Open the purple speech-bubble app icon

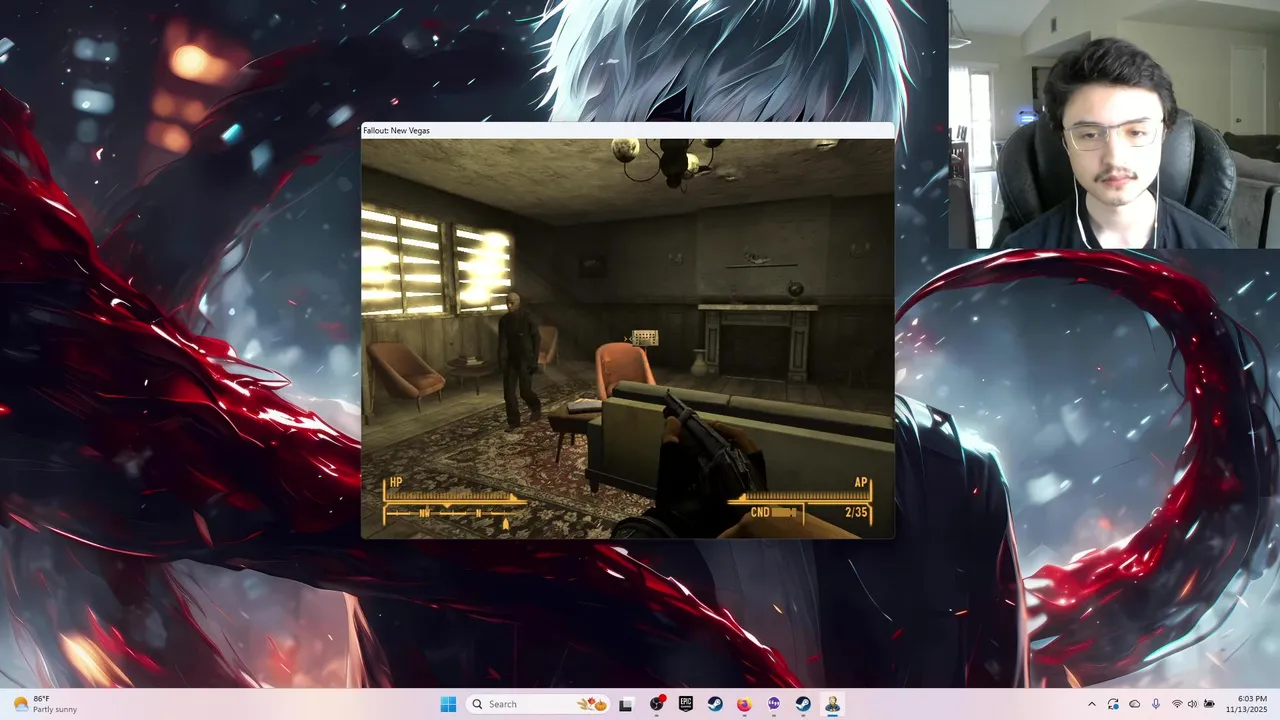coord(773,704)
